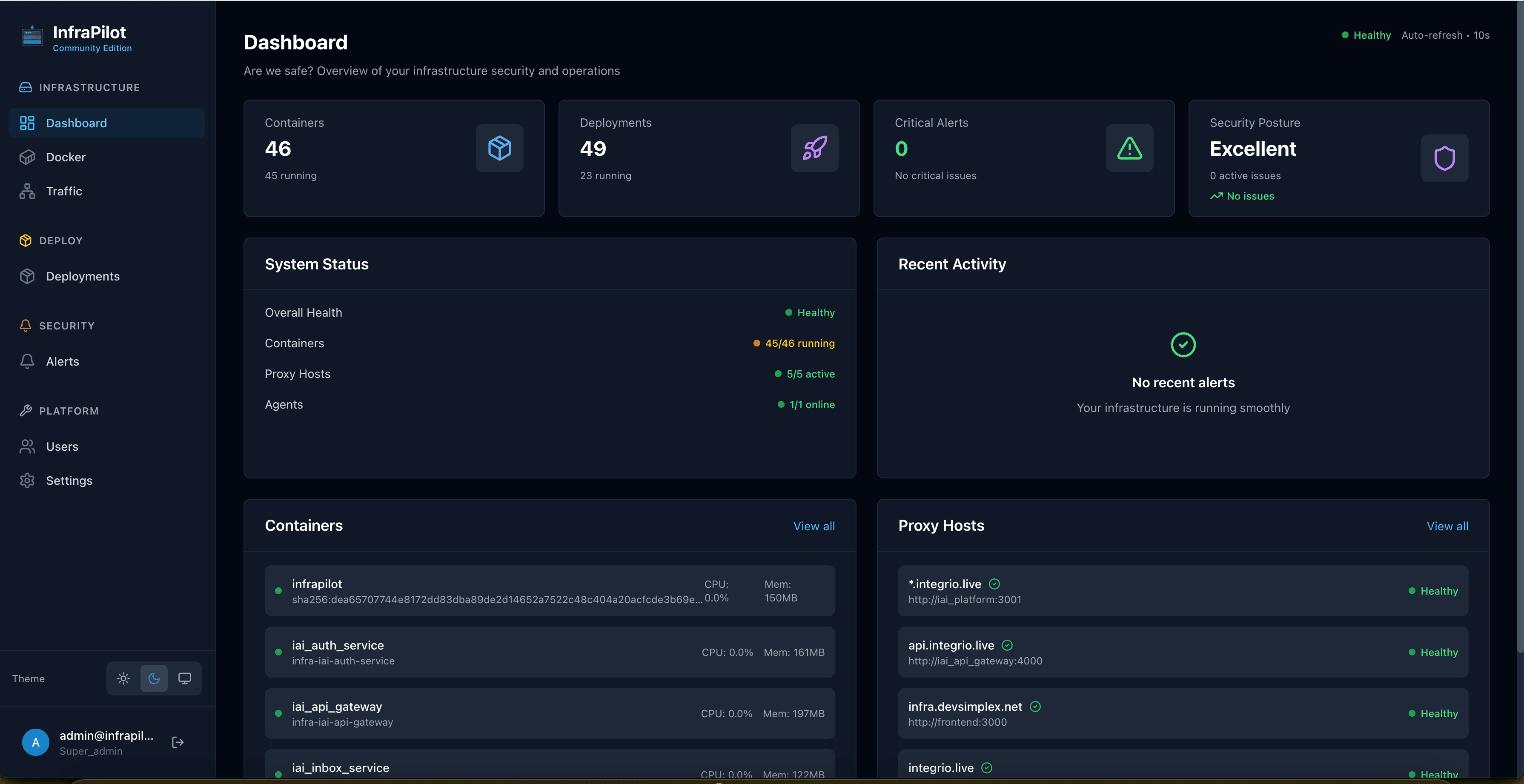
Task: Click the logout icon beside admin account
Action: [x=178, y=742]
